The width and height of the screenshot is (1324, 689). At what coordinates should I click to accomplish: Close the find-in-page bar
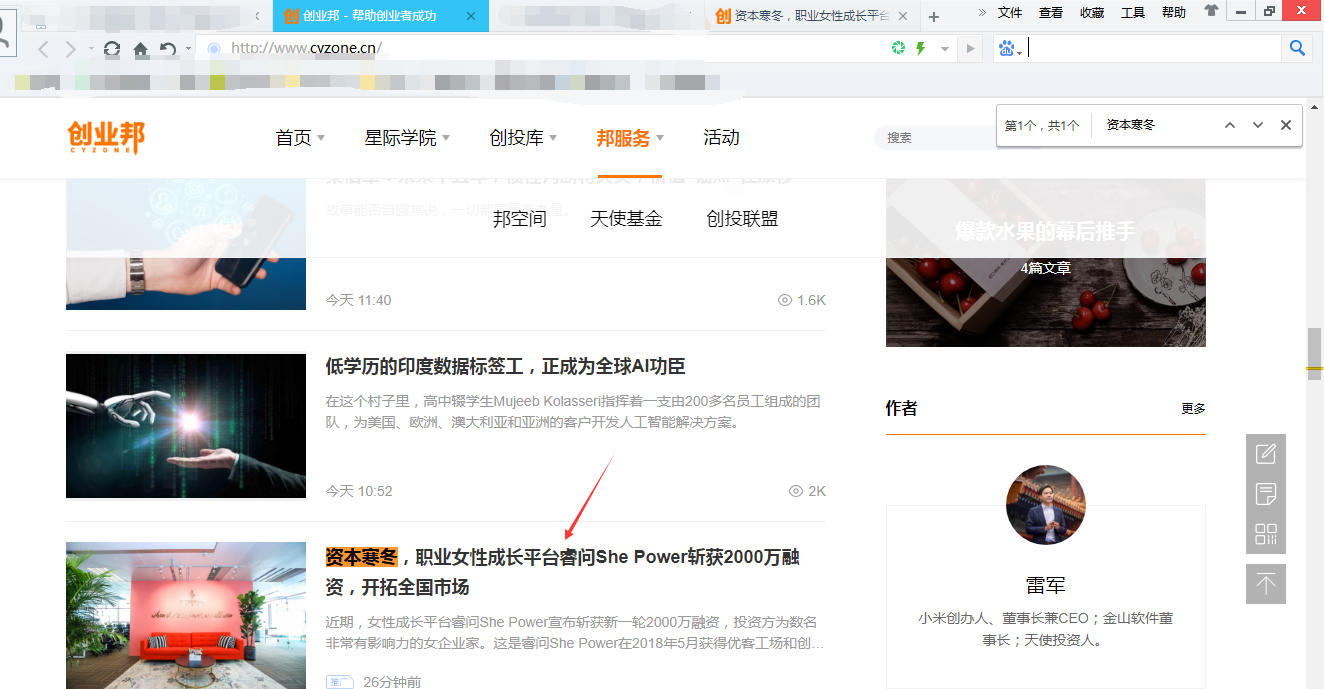[x=1286, y=125]
